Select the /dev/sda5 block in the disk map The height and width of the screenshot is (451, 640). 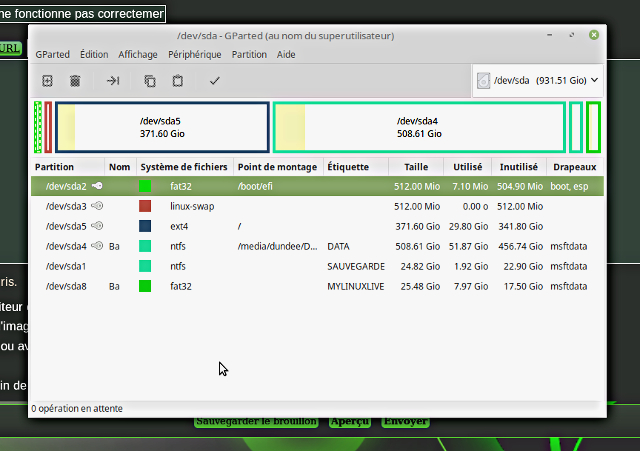click(x=162, y=126)
